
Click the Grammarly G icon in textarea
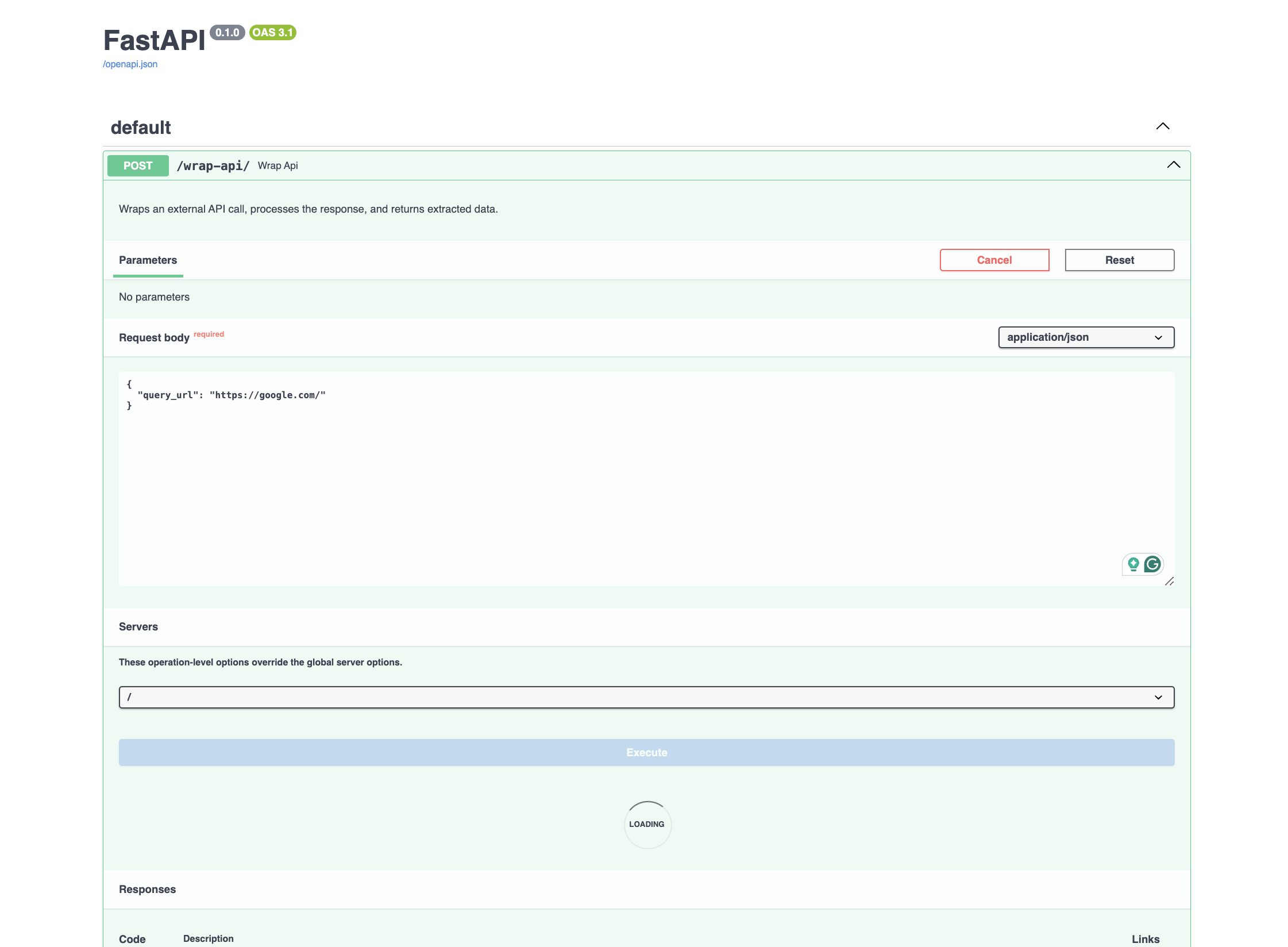tap(1152, 564)
